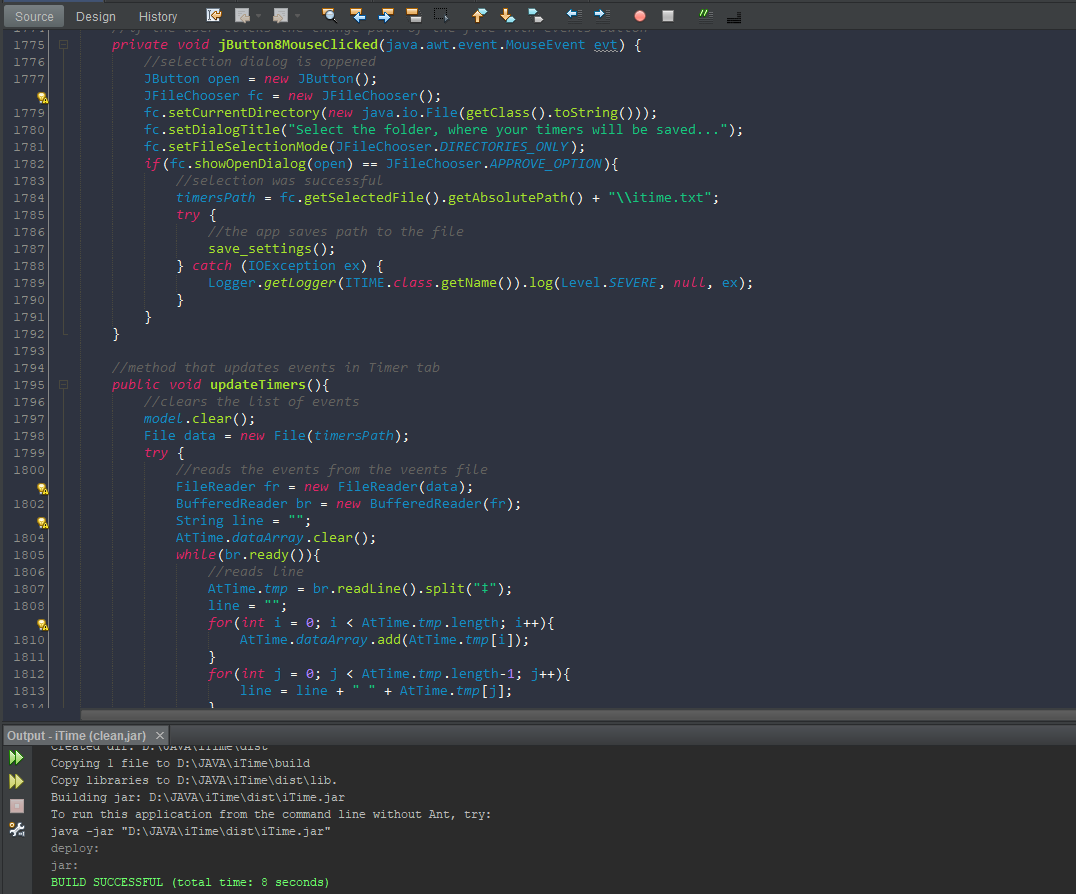
Task: Switch to the Design view tab
Action: [x=95, y=16]
